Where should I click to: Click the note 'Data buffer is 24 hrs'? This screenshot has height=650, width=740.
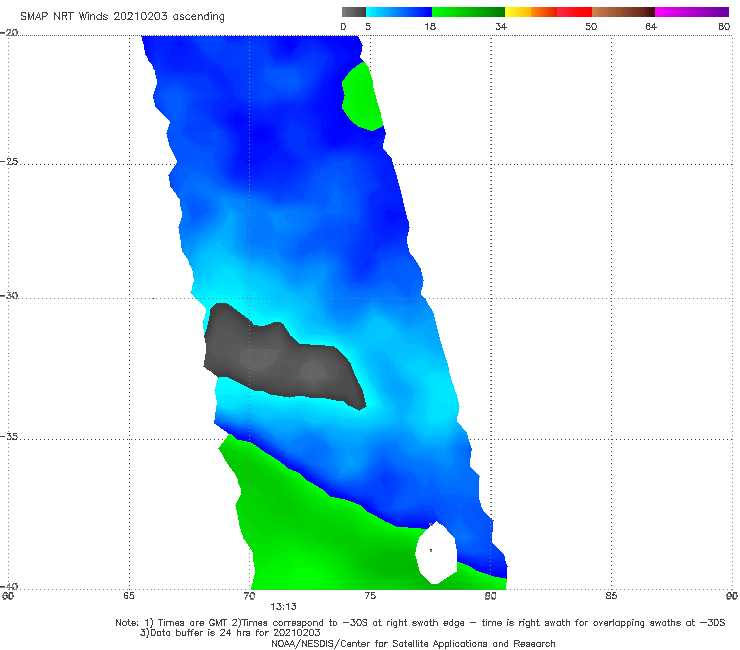pyautogui.click(x=230, y=633)
